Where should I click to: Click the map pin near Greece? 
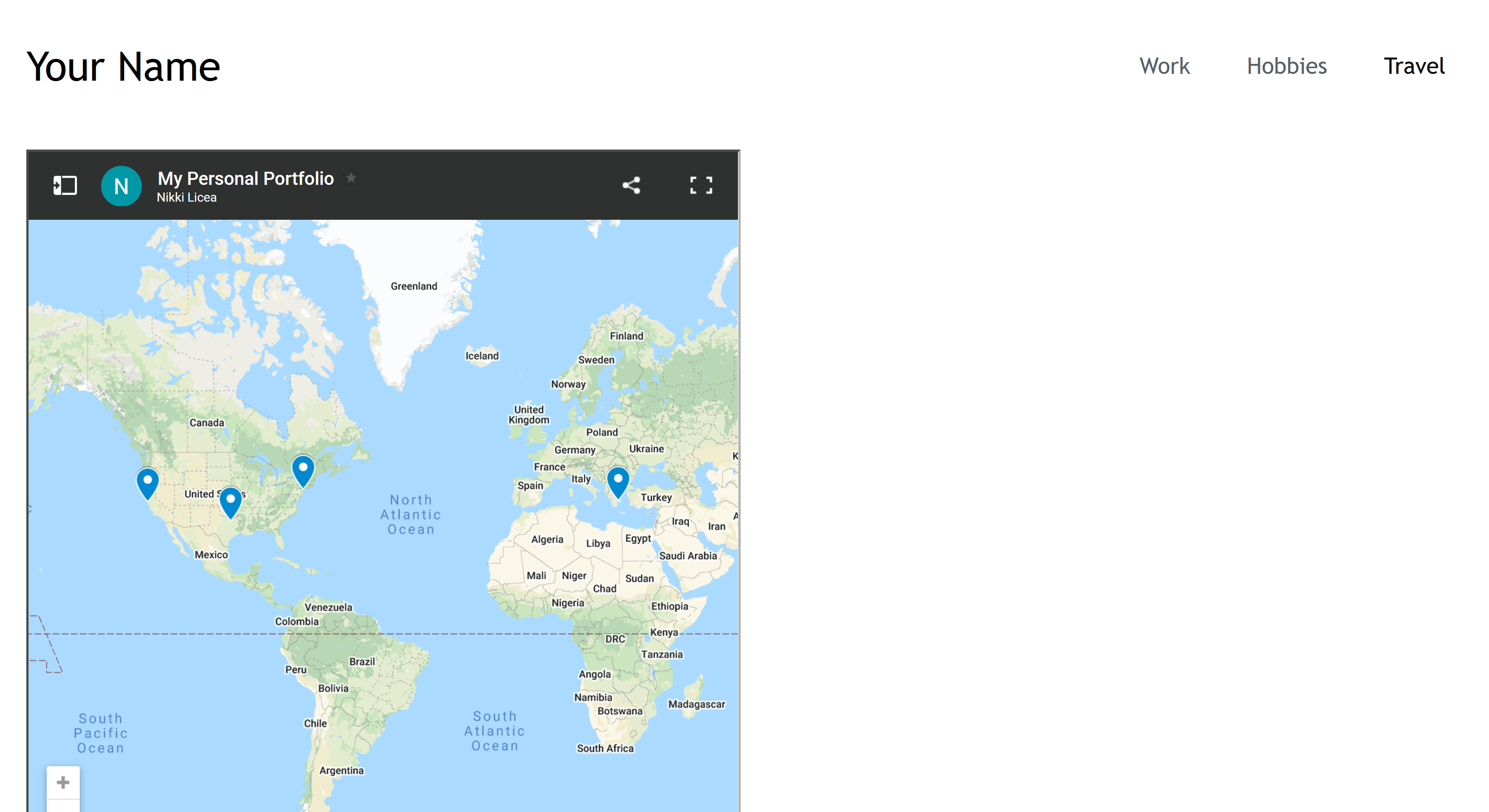(617, 481)
